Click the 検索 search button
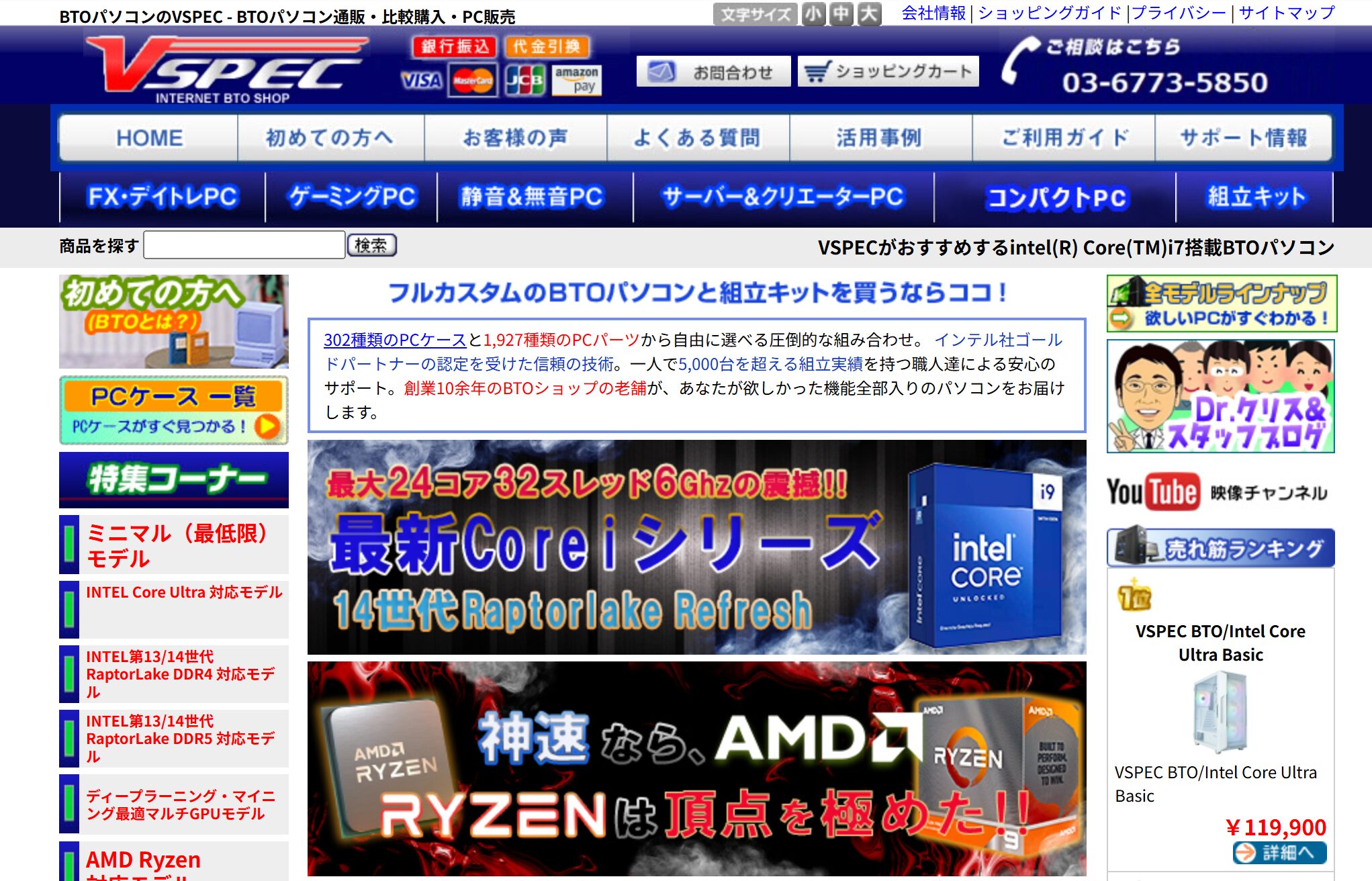The image size is (1372, 881). point(371,245)
